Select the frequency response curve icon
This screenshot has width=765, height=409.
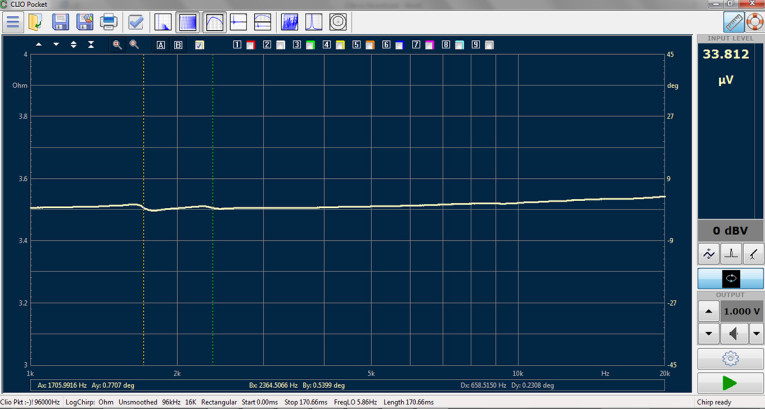[x=215, y=22]
